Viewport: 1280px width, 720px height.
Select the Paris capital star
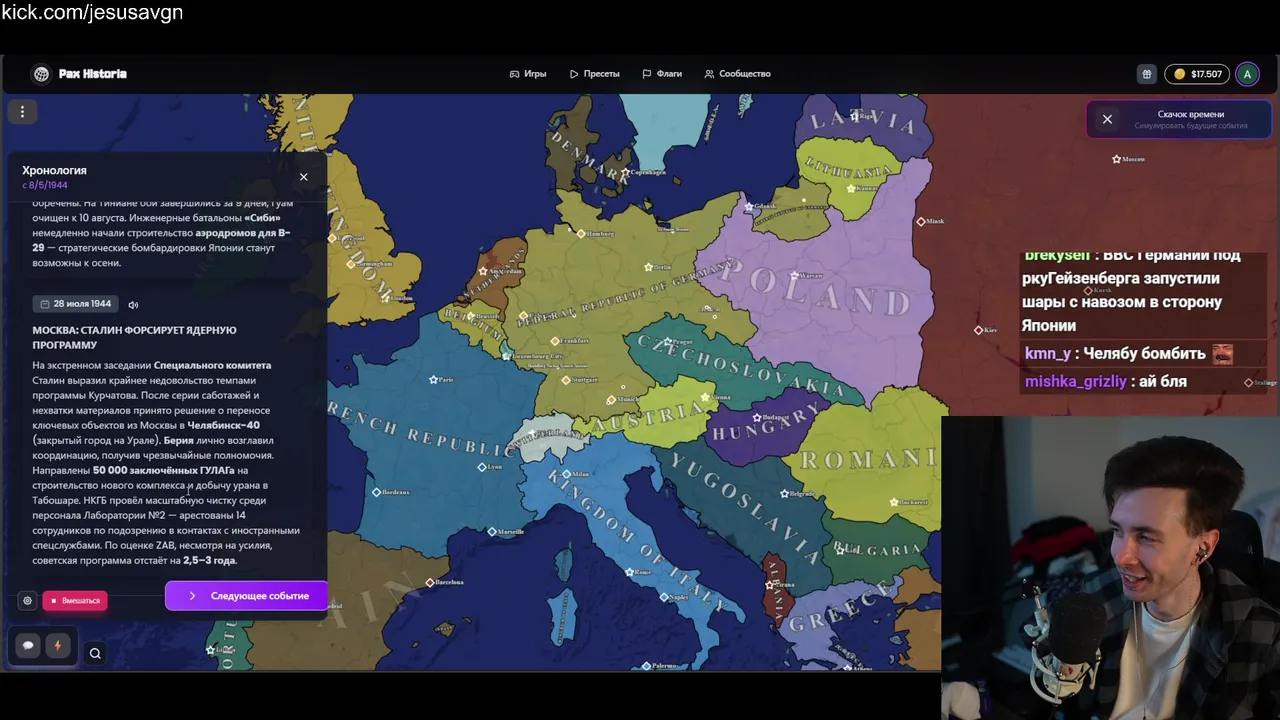(433, 380)
